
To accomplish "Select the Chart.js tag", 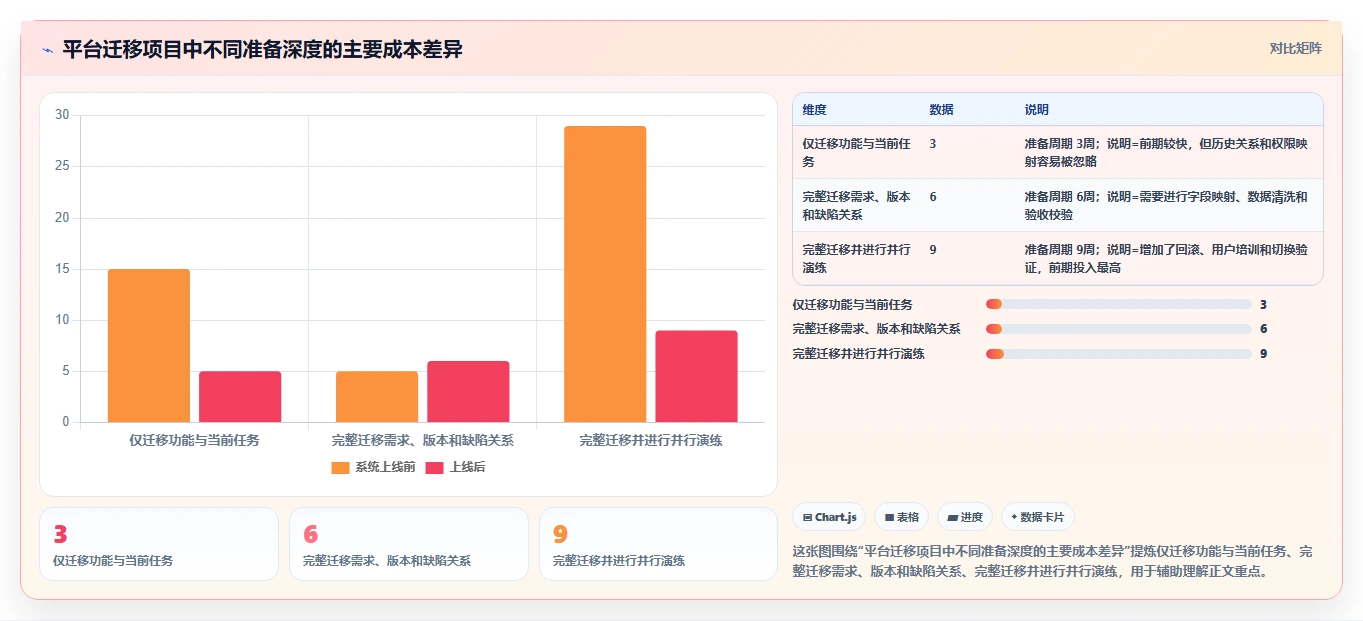I will (829, 517).
